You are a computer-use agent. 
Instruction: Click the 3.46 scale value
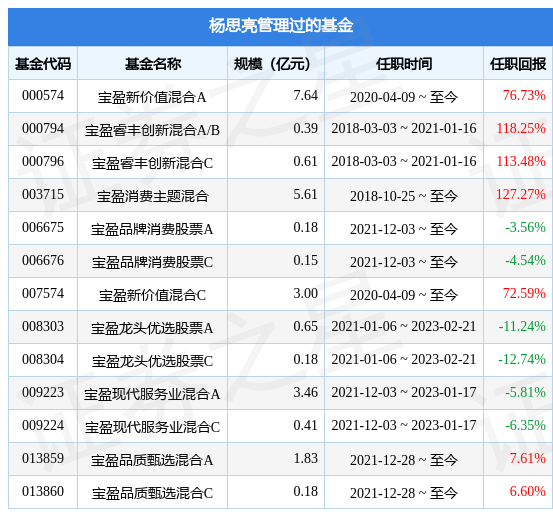point(305,393)
